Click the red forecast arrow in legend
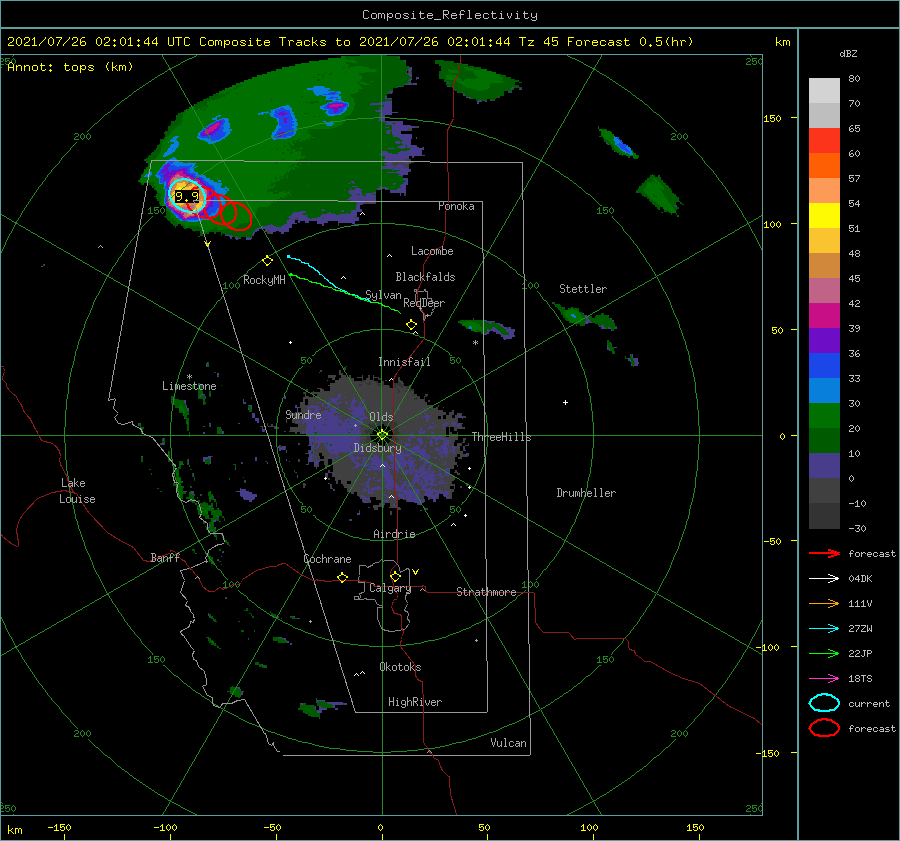900x841 pixels. 824,553
